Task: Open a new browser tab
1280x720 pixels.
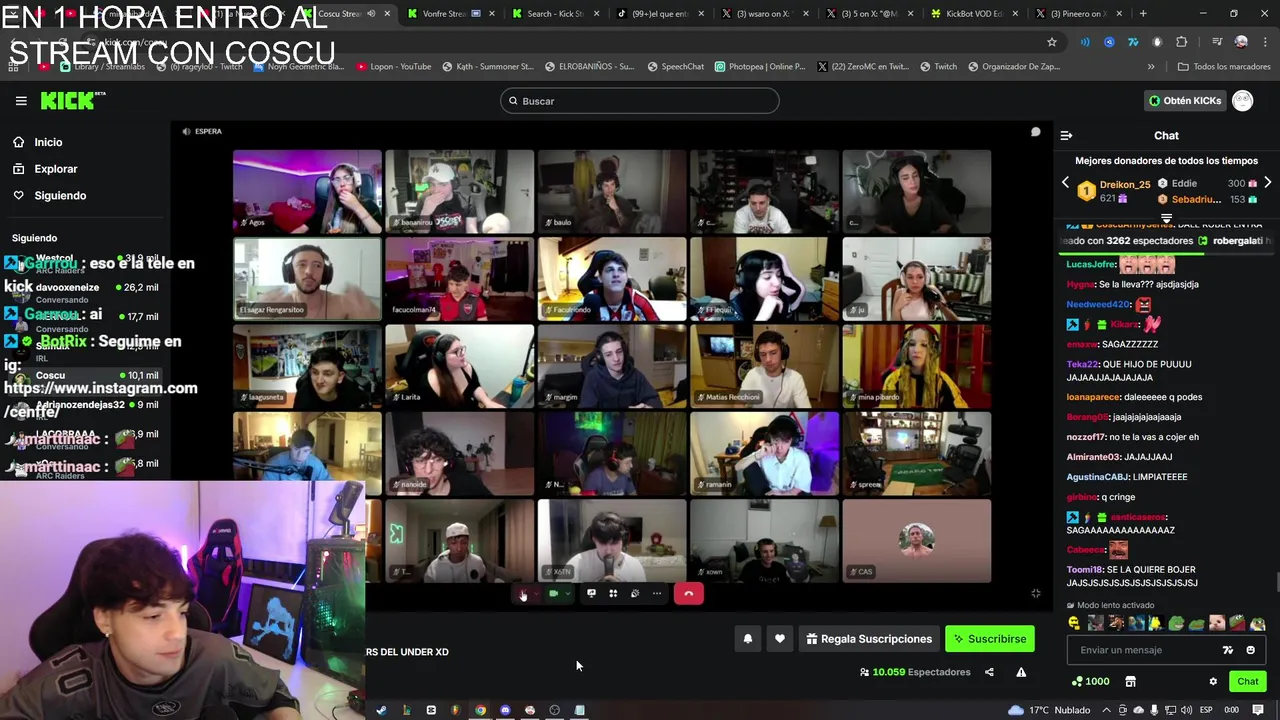Action: point(1143,14)
